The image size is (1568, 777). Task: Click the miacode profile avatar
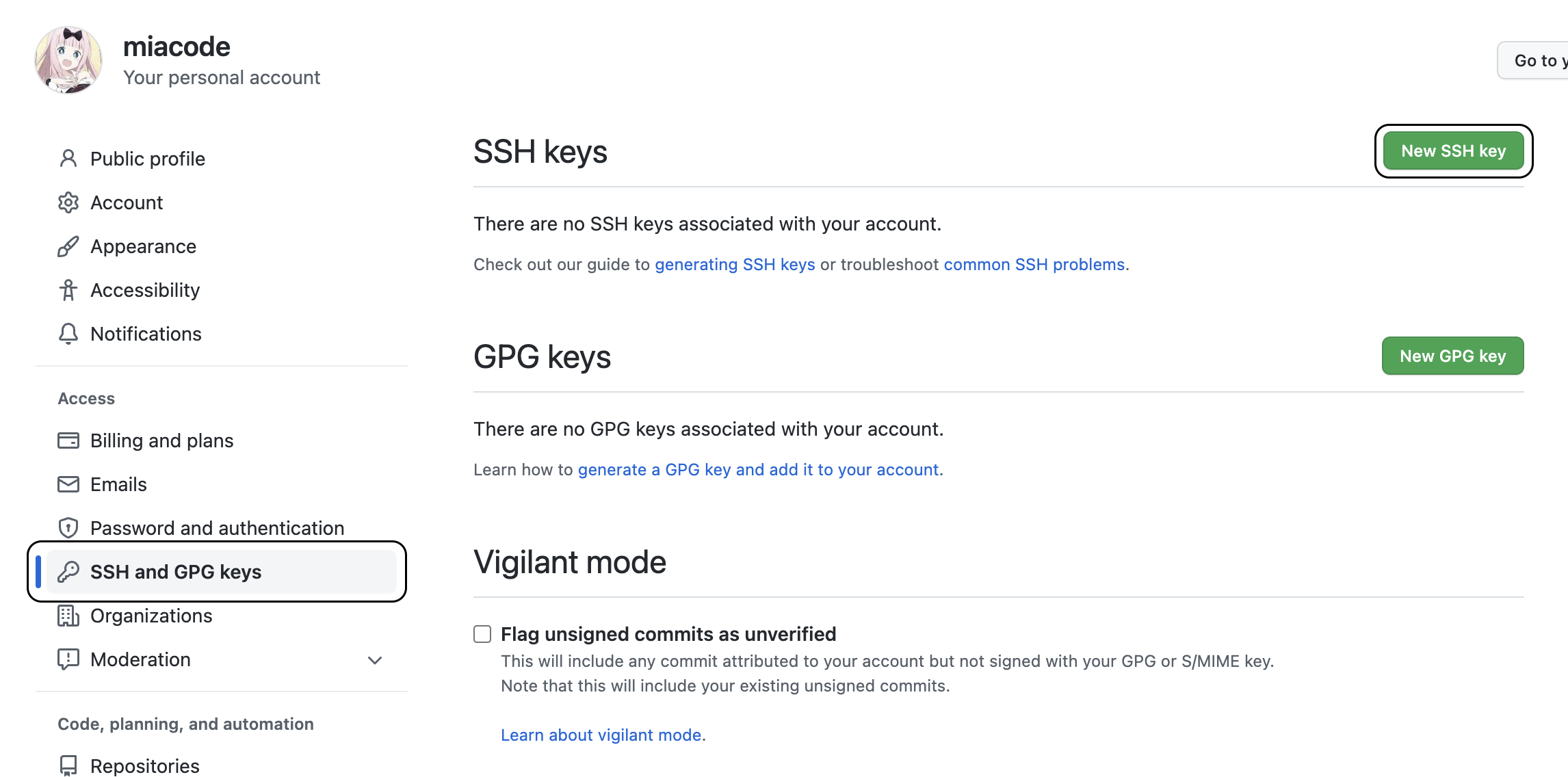(x=68, y=60)
